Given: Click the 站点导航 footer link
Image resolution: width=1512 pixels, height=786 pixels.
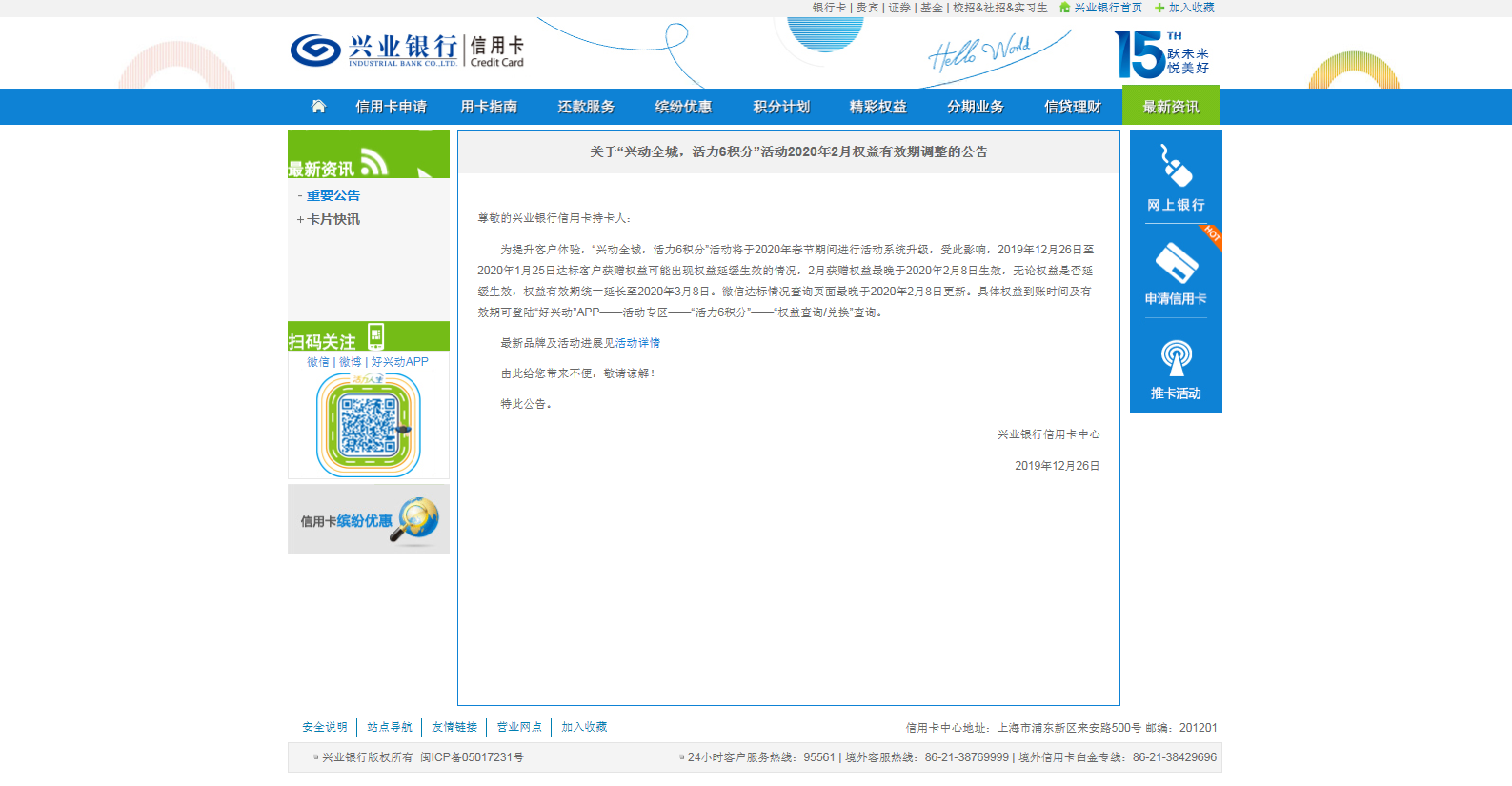Looking at the screenshot, I should pos(390,727).
